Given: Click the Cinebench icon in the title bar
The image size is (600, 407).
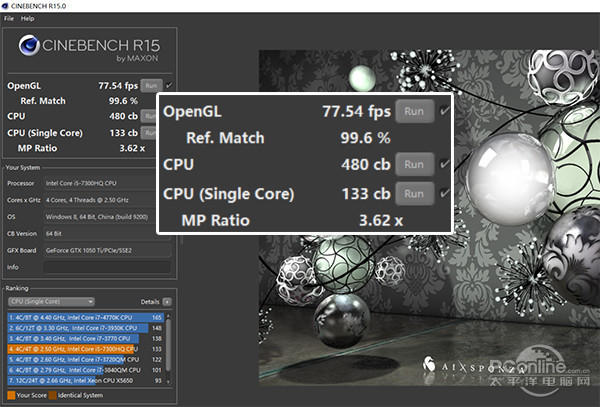Looking at the screenshot, I should tap(5, 6).
